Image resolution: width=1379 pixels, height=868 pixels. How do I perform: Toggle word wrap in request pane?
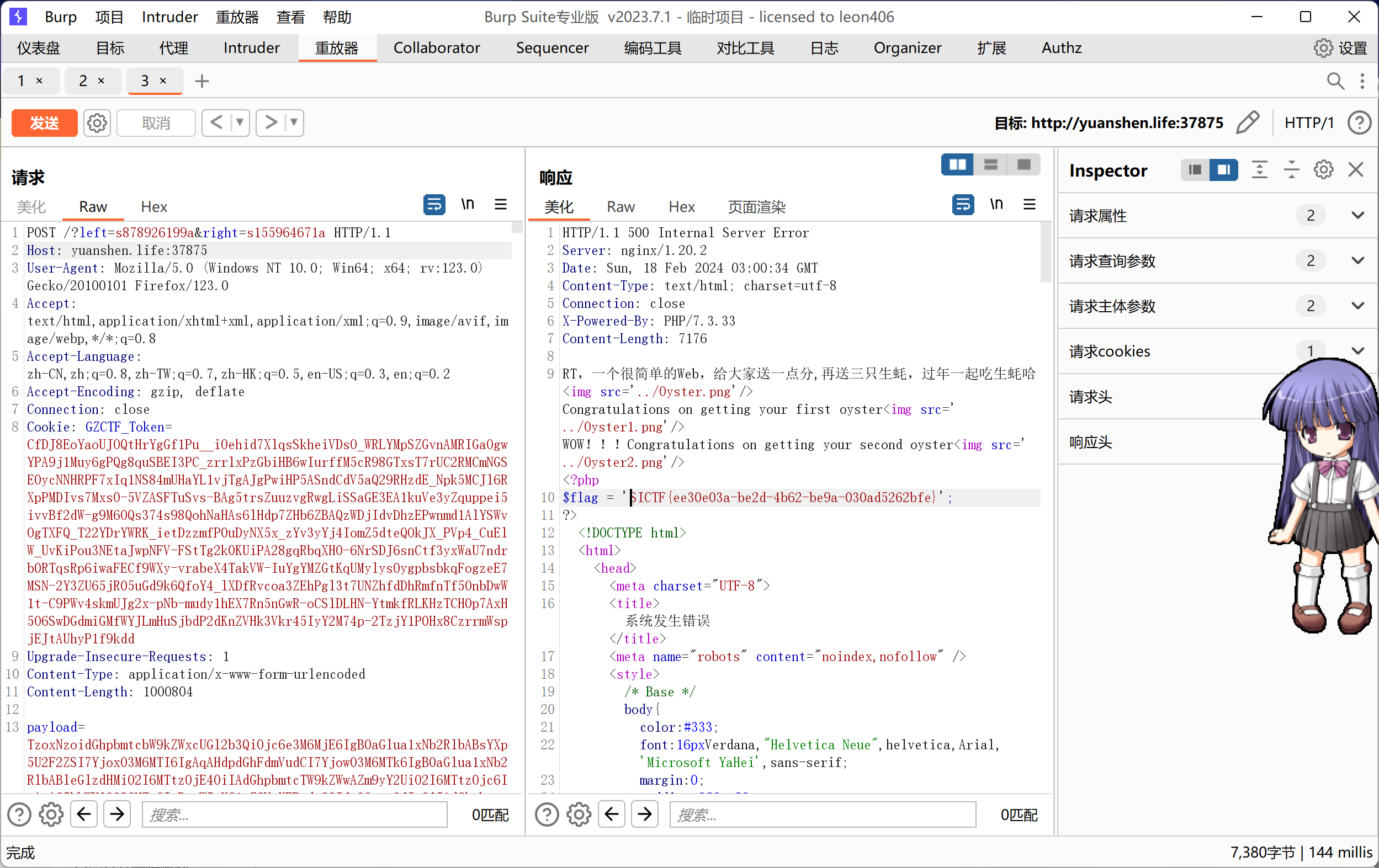434,204
